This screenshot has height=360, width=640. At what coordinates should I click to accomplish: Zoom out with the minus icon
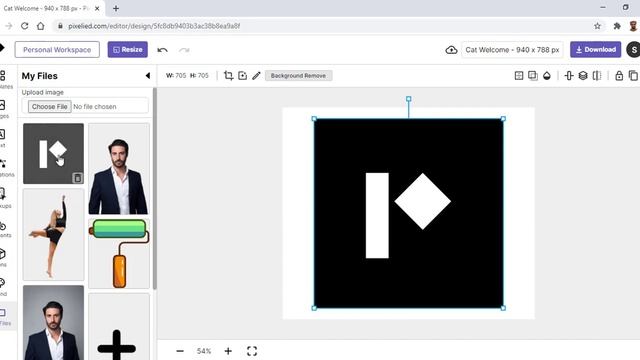[x=180, y=351]
